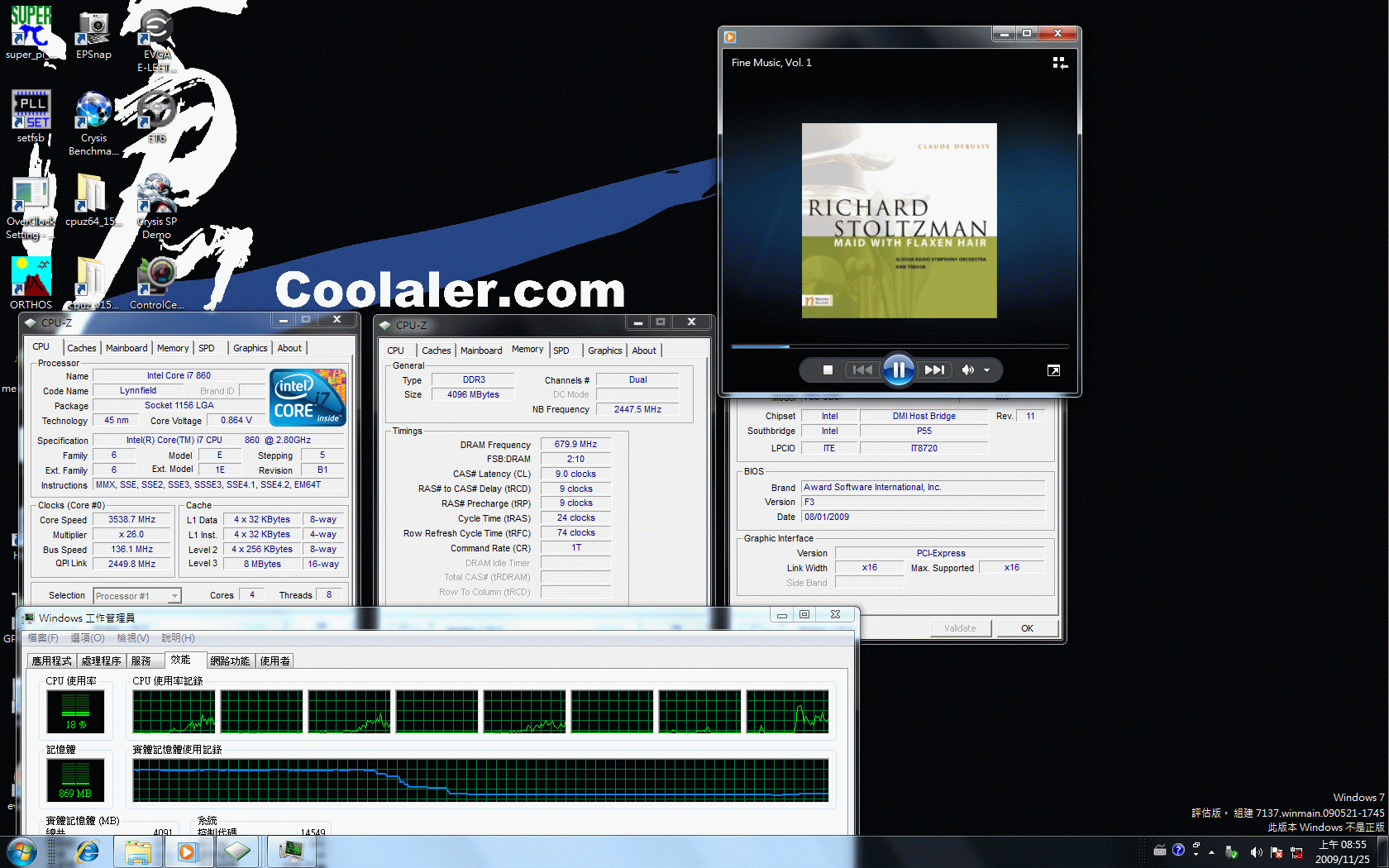
Task: Switch to 處理程序 tab in Task Manager
Action: pyautogui.click(x=101, y=661)
